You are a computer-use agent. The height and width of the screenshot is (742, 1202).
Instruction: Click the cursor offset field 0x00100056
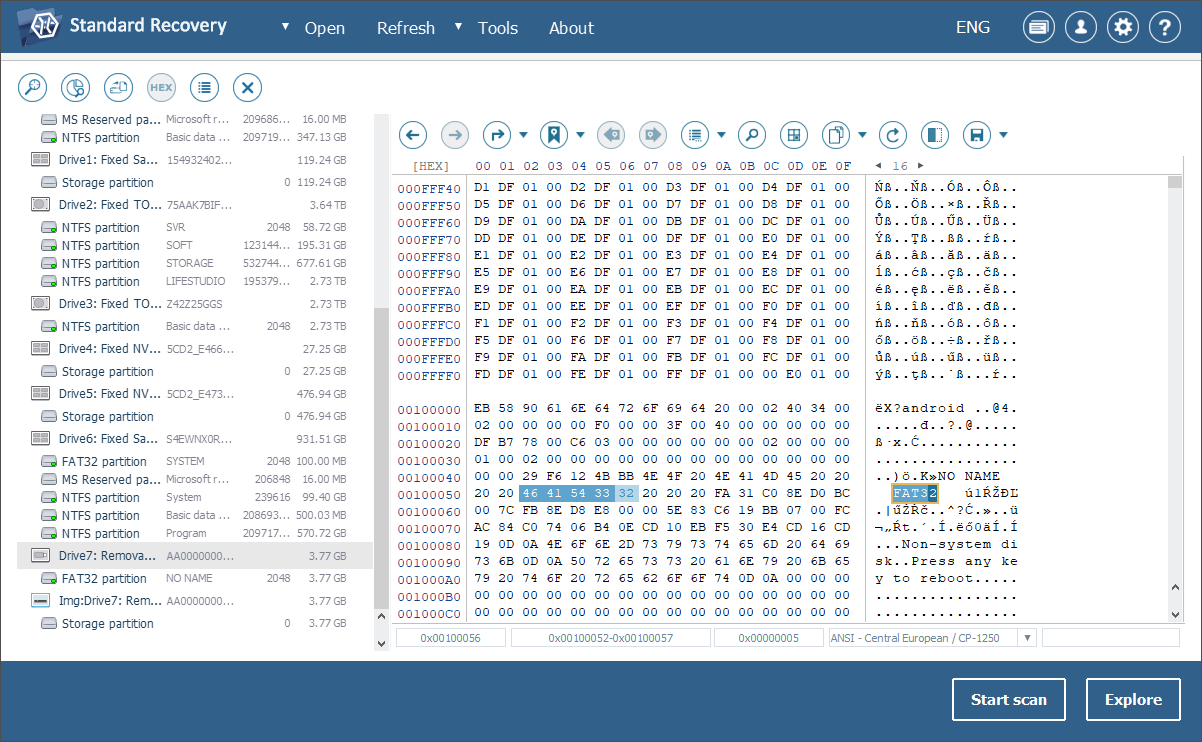(451, 638)
